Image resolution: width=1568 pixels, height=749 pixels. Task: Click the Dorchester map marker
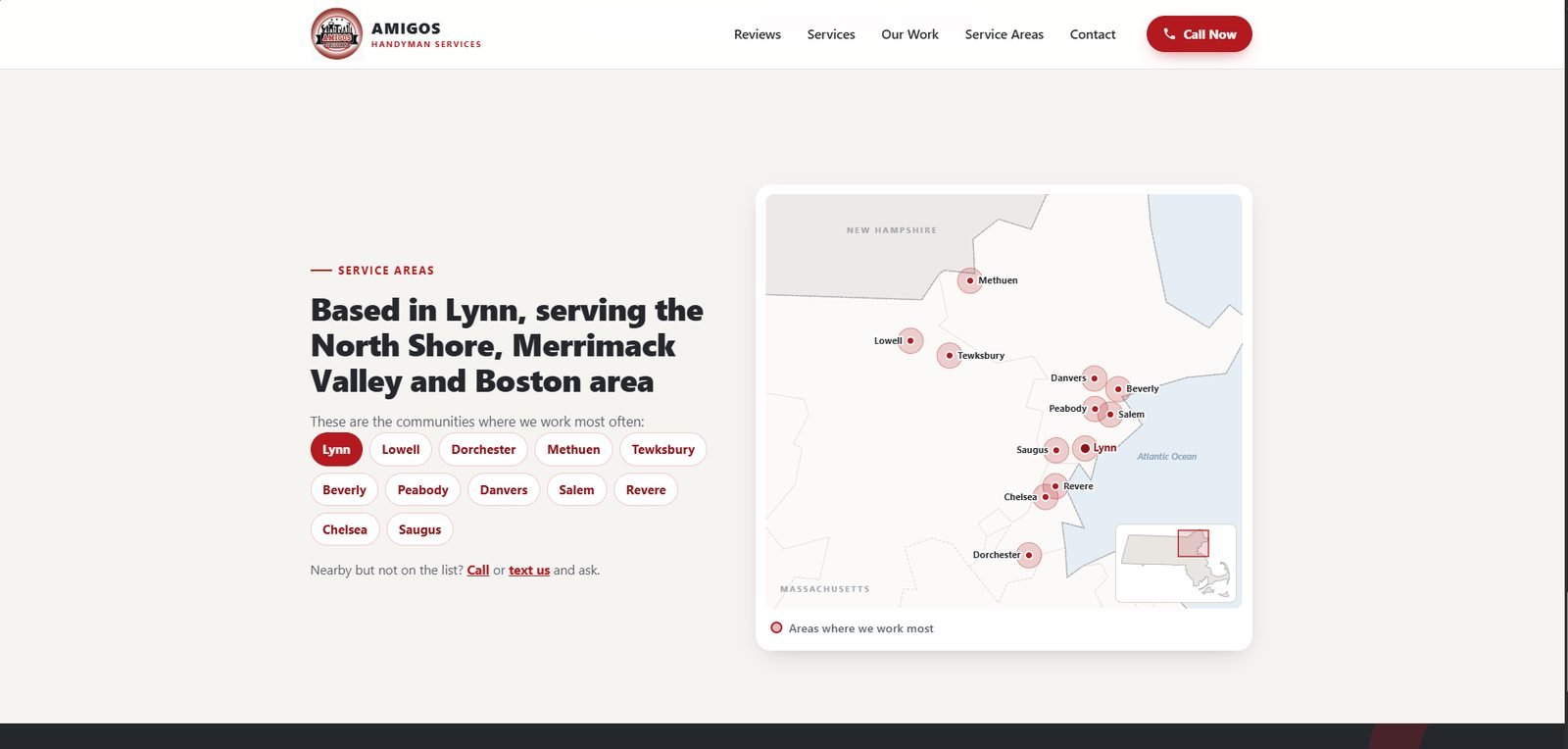[1029, 555]
